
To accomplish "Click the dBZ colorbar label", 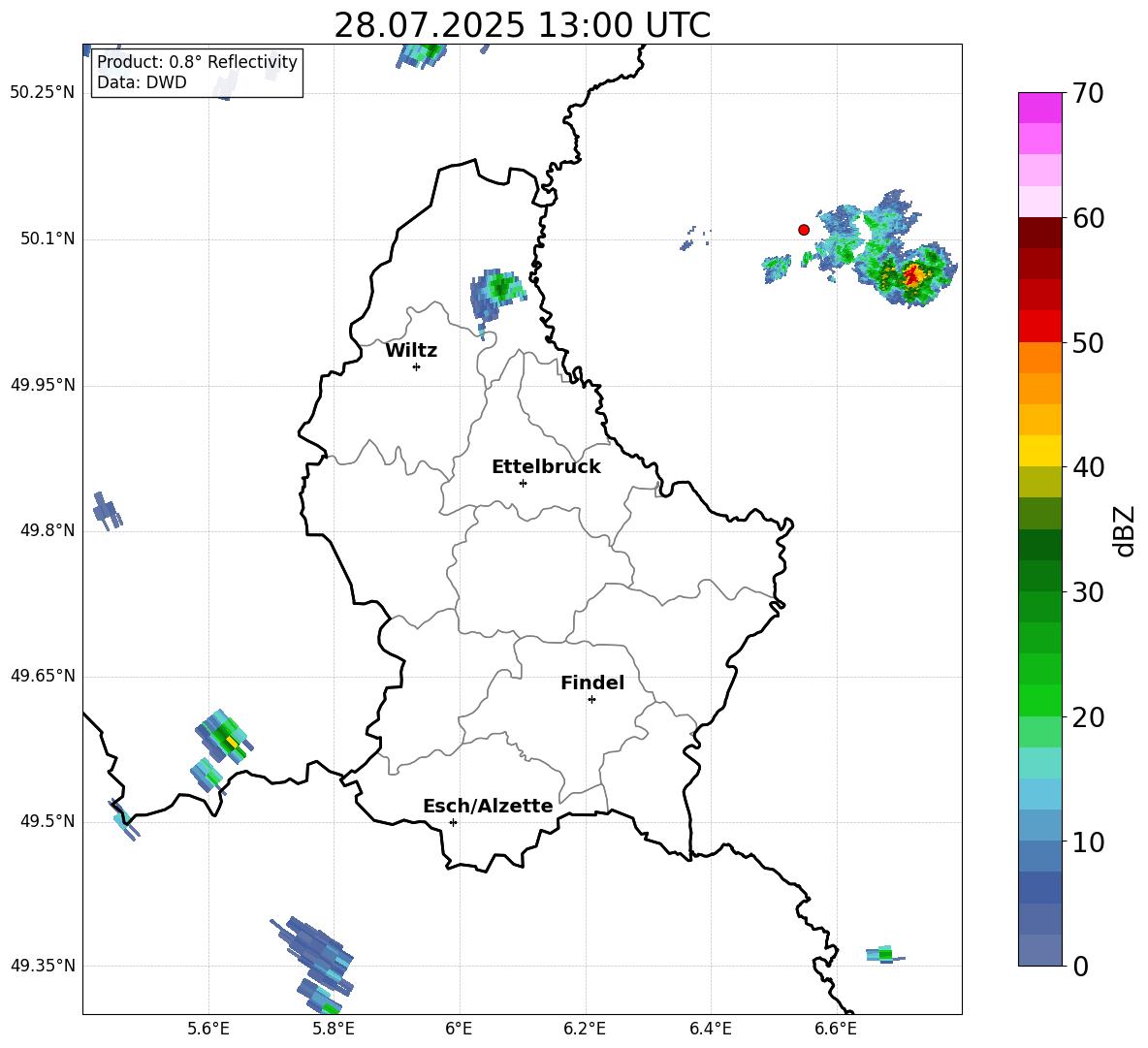I will pyautogui.click(x=1125, y=530).
